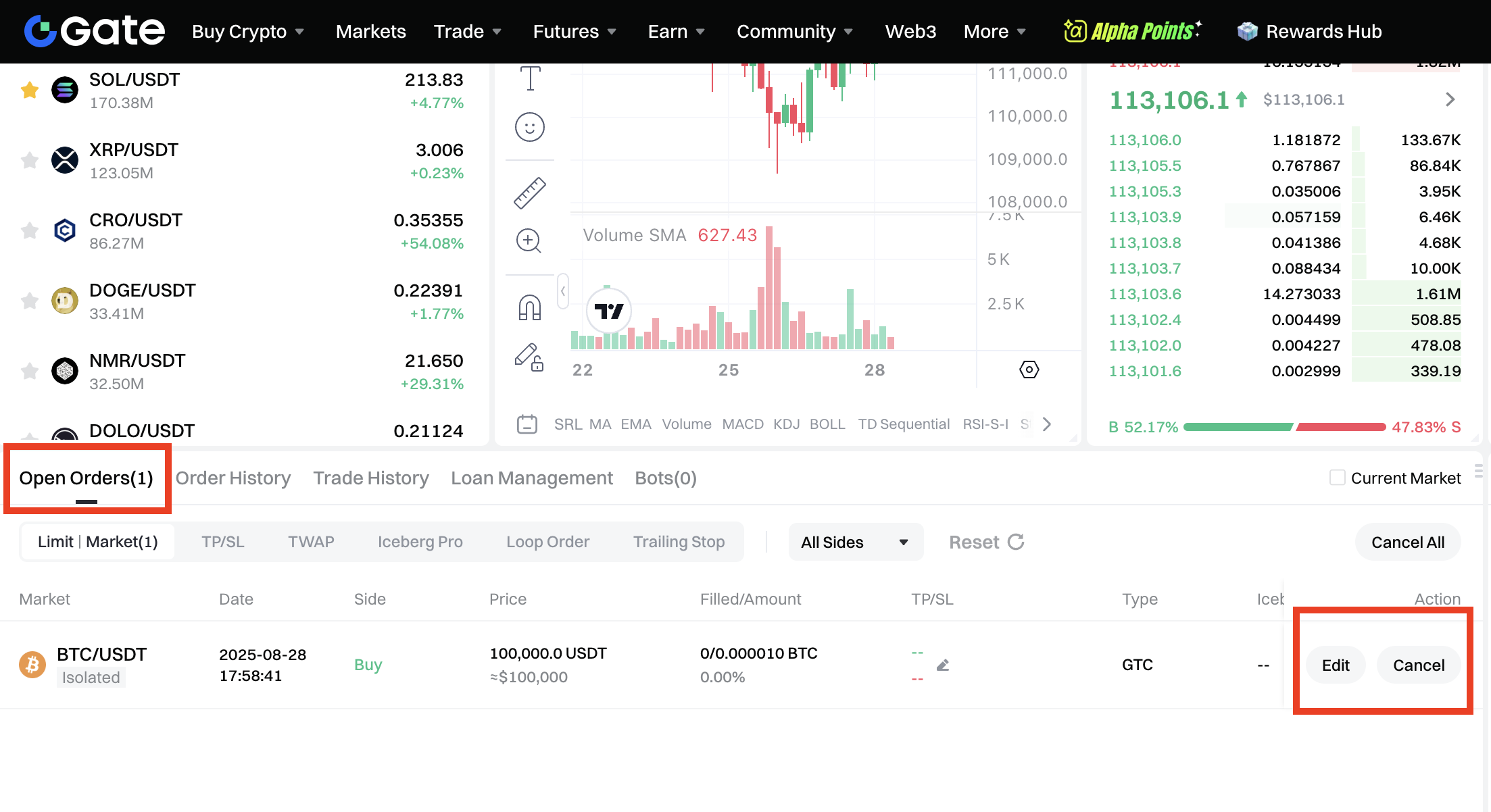Open the Markets menu item
This screenshot has width=1491, height=812.
click(370, 32)
